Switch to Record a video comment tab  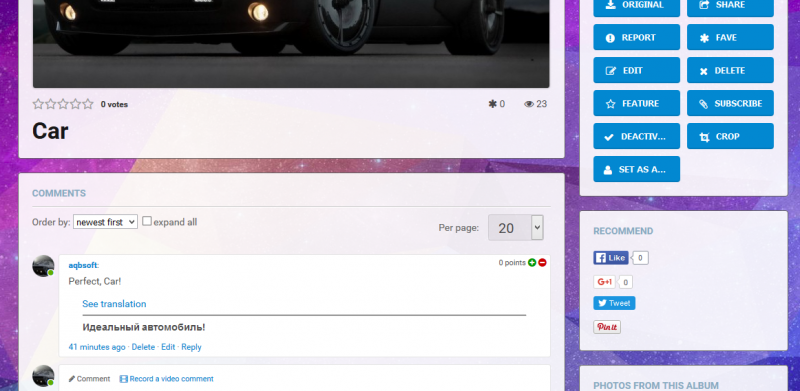click(166, 379)
